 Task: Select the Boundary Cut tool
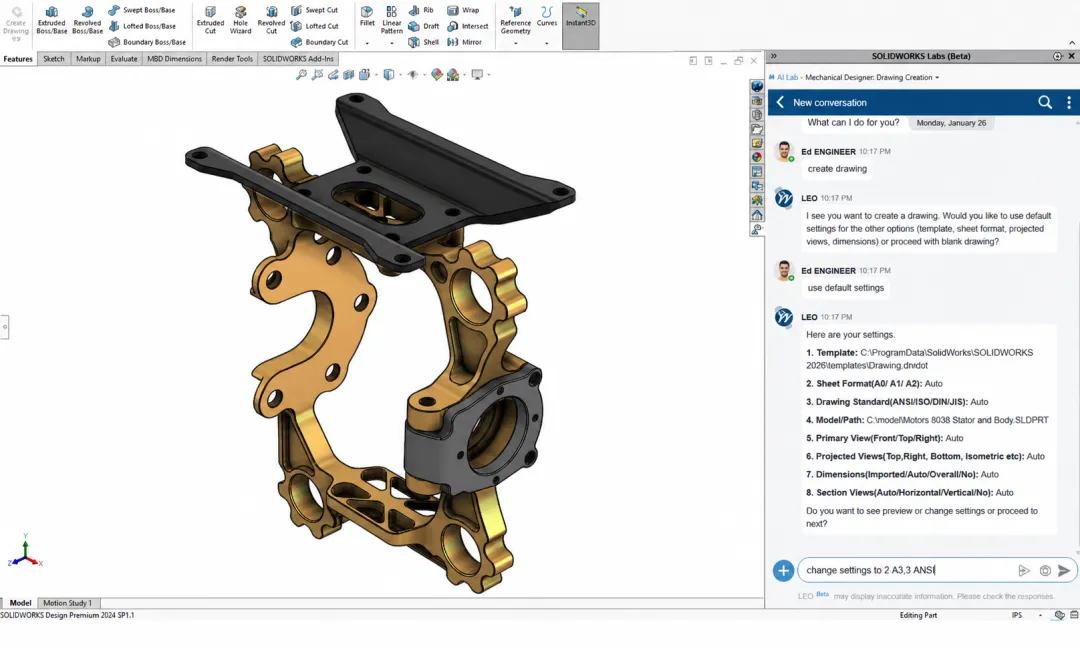coord(319,42)
